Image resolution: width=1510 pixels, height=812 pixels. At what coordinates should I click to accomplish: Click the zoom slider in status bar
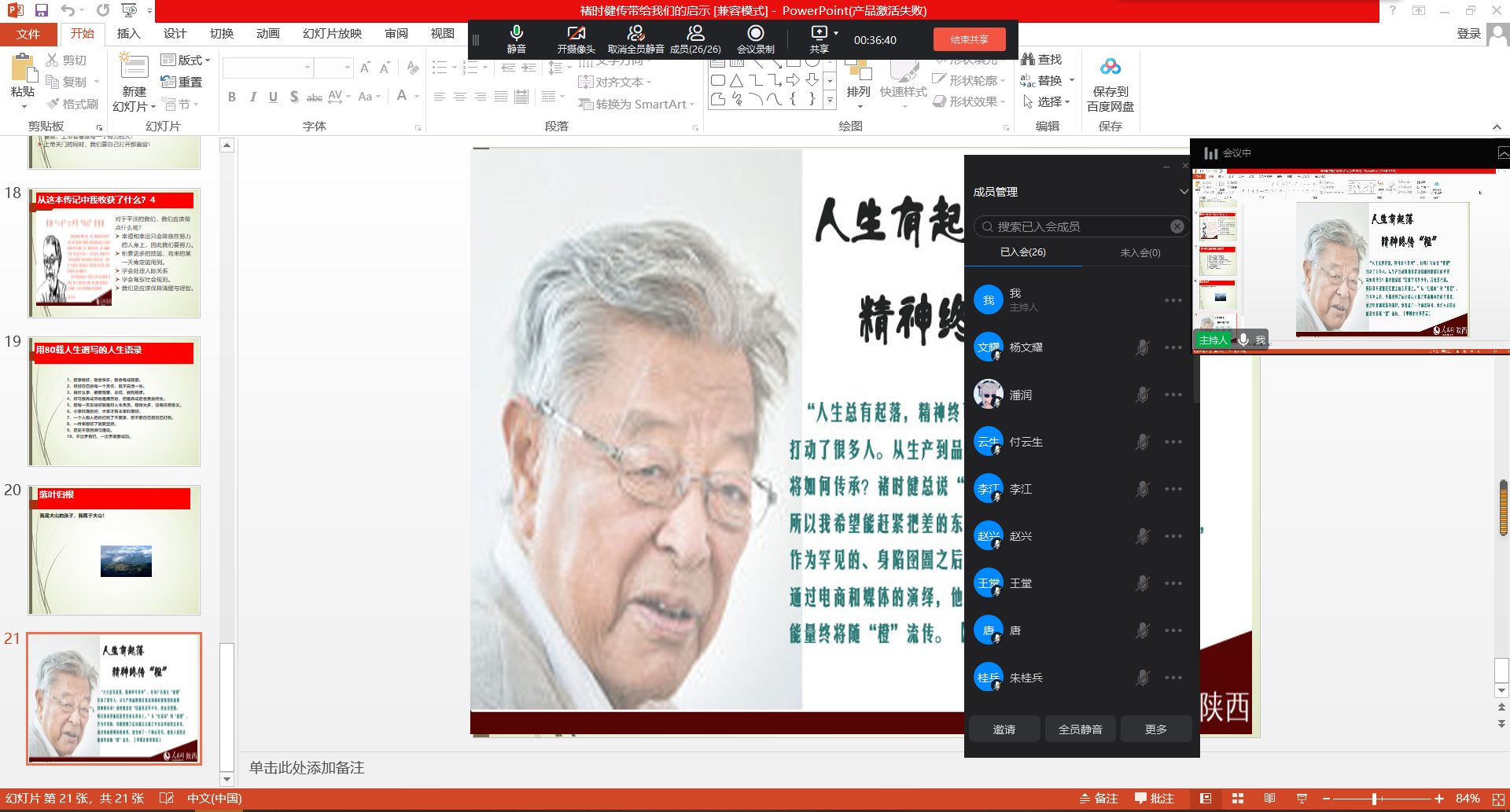click(1375, 799)
